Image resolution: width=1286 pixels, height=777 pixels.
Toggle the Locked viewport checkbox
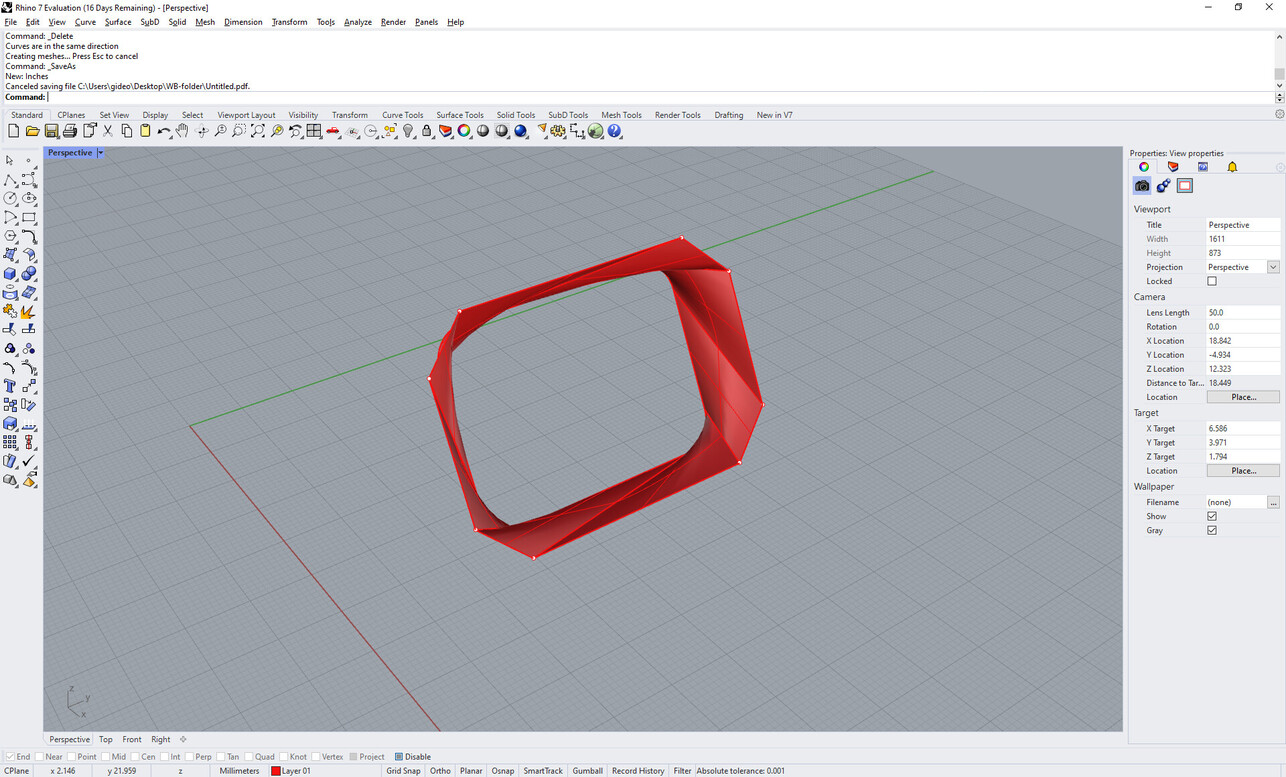(x=1212, y=281)
